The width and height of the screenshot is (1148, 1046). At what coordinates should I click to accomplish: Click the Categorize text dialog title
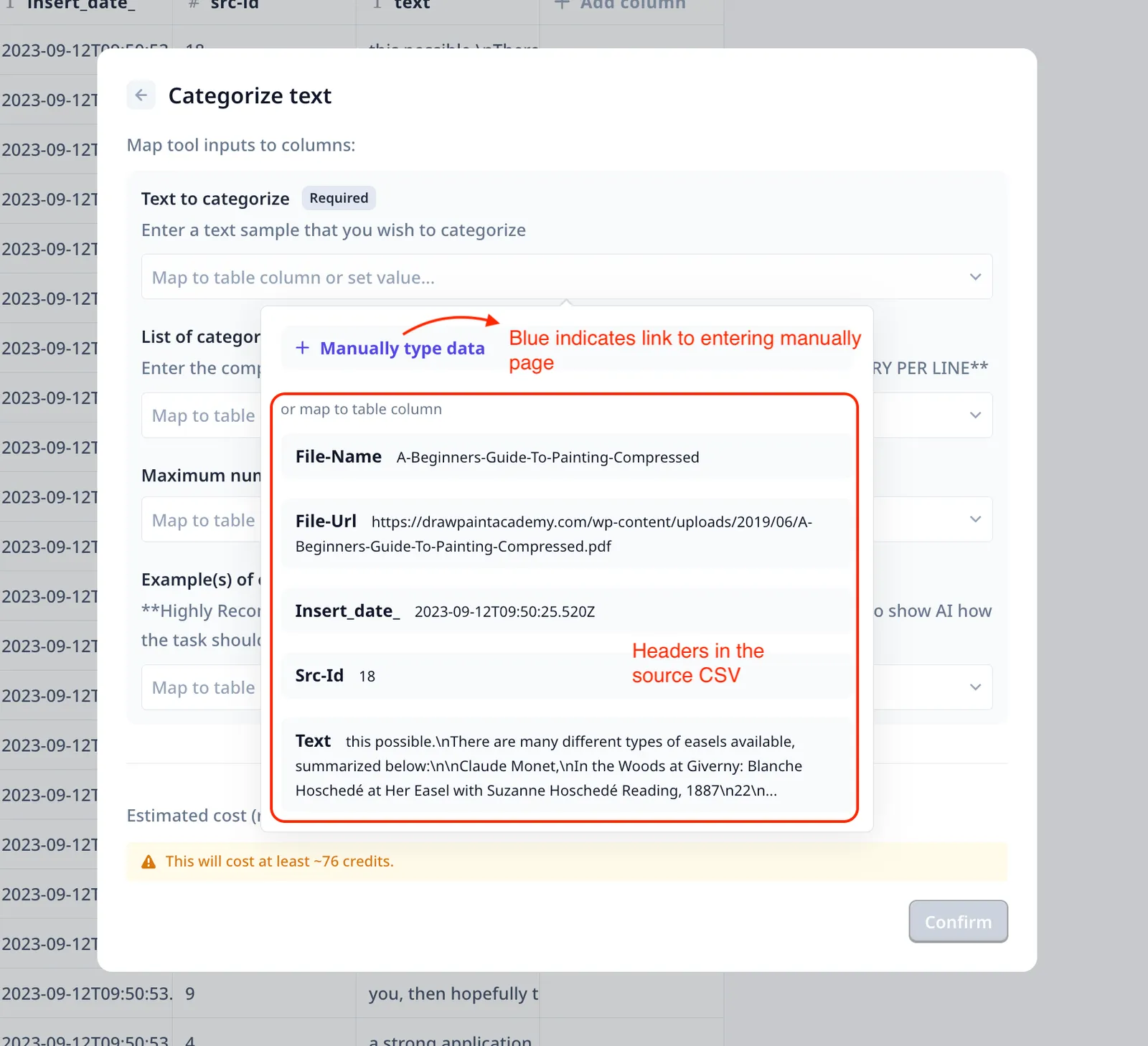250,95
